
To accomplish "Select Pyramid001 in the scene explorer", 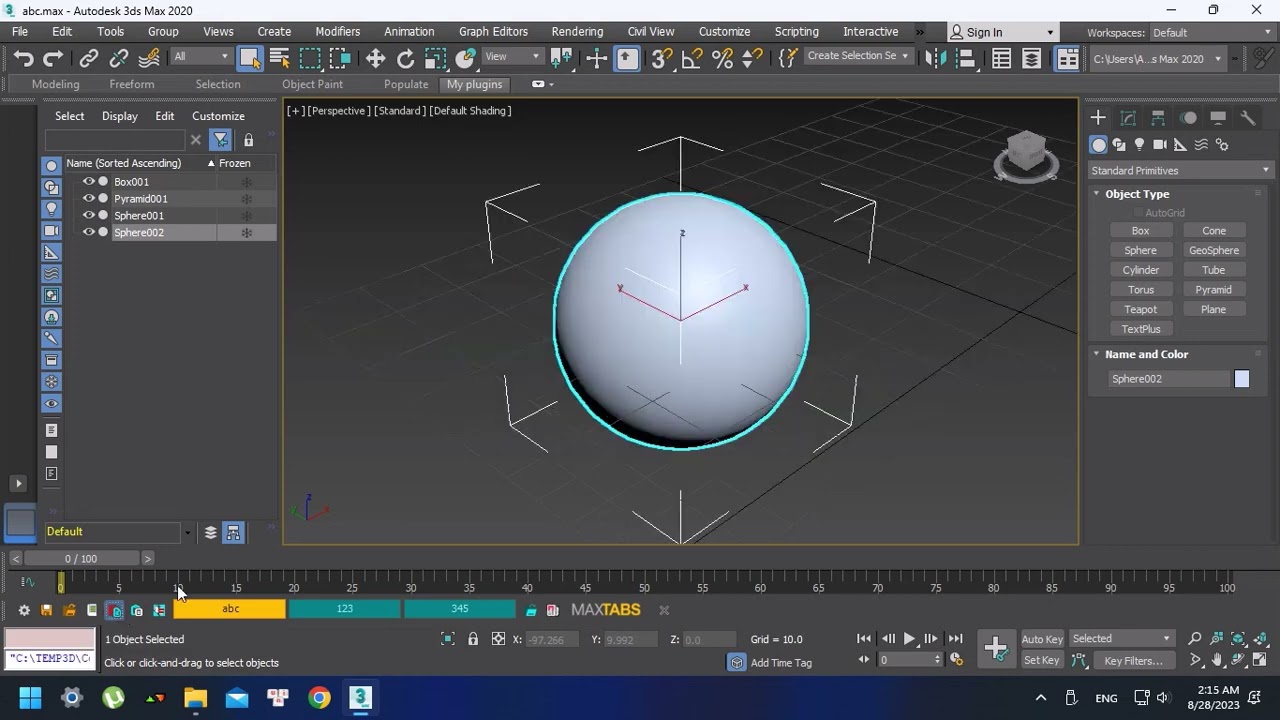I will click(141, 199).
